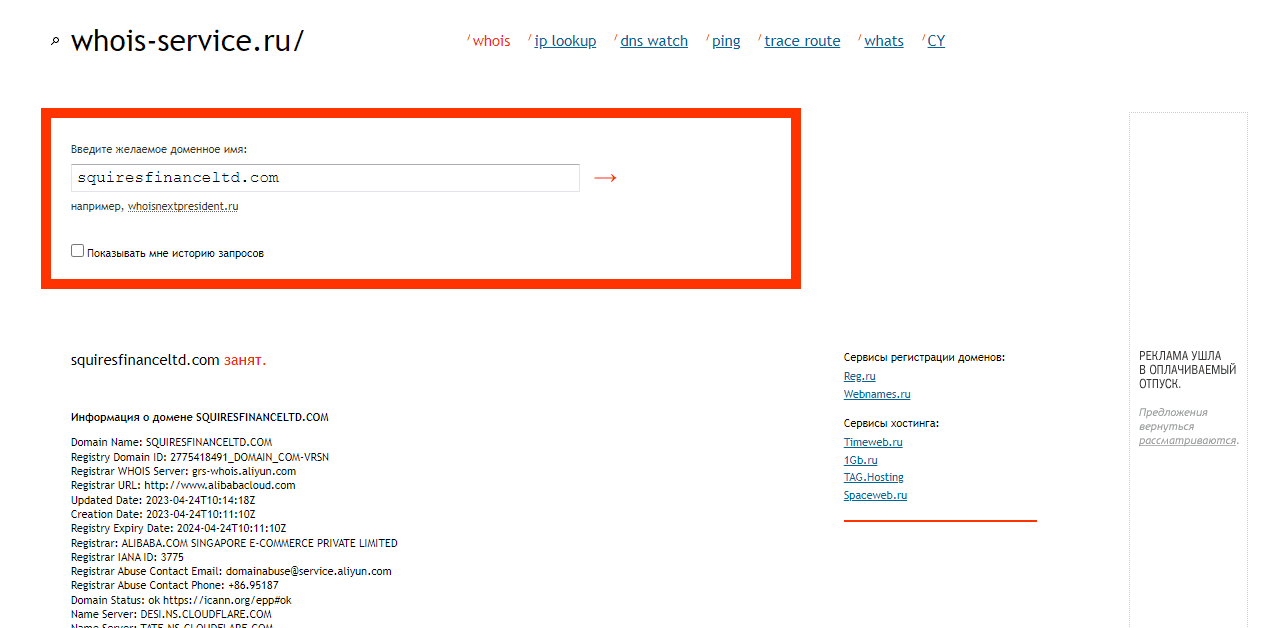Image resolution: width=1276 pixels, height=628 pixels.
Task: Follow the whoisnextpresident.ru example link
Action: click(183, 207)
